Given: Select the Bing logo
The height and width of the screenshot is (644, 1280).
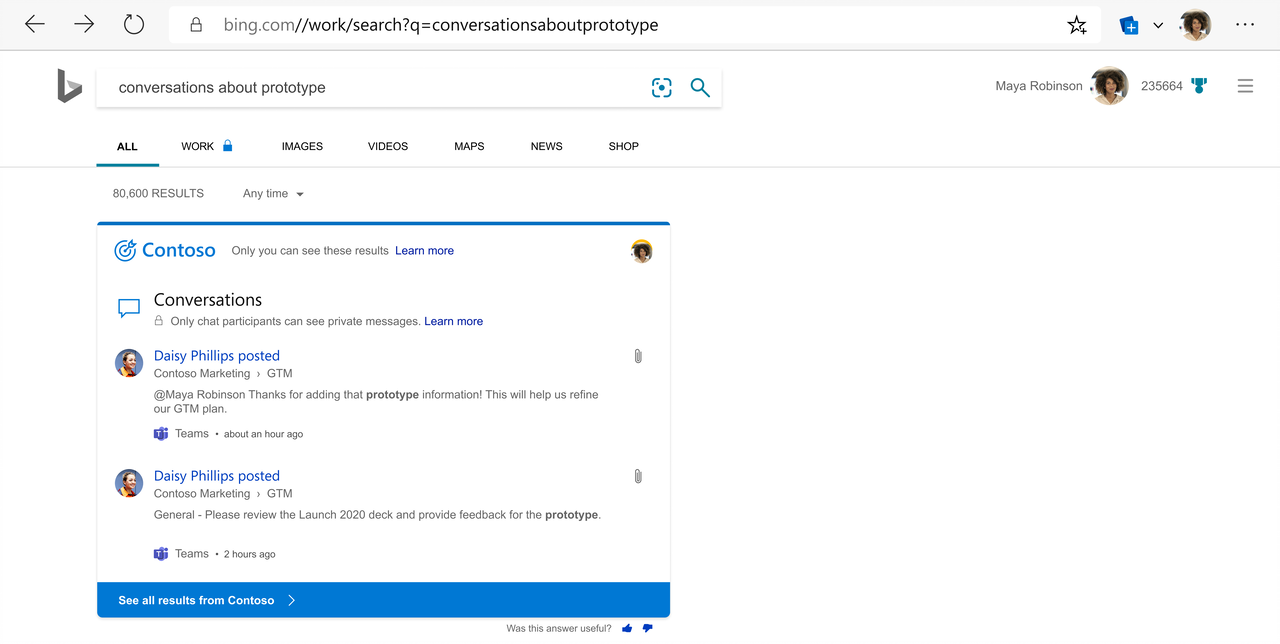Looking at the screenshot, I should click(x=68, y=88).
